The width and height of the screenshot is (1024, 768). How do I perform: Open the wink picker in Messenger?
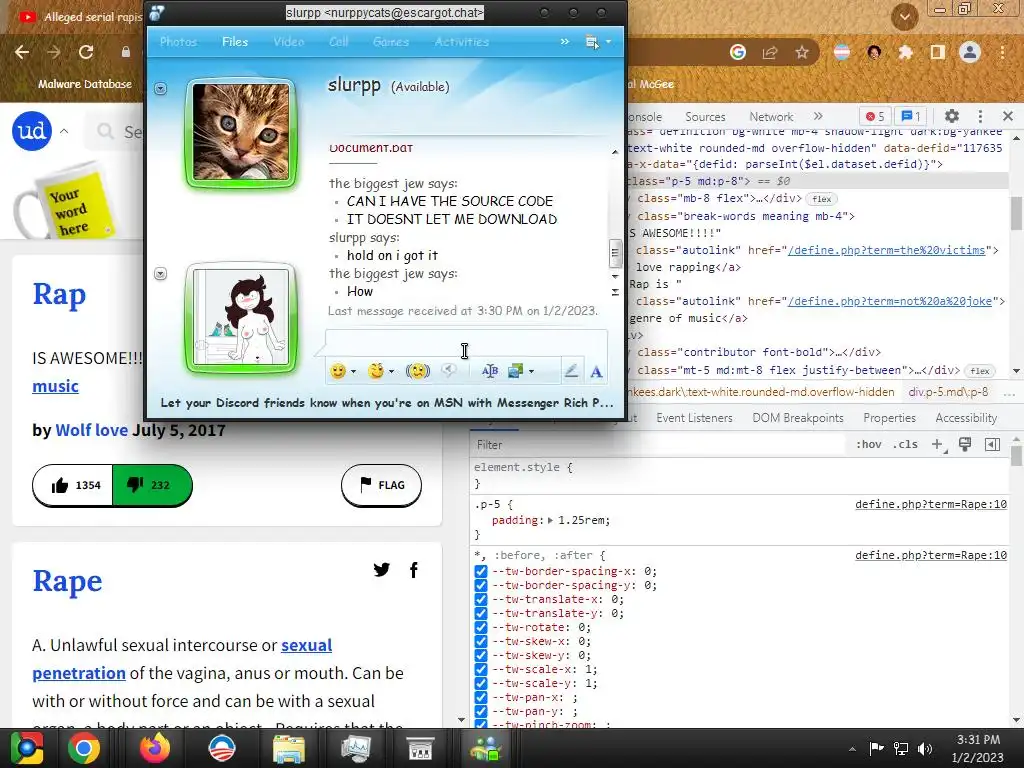376,371
